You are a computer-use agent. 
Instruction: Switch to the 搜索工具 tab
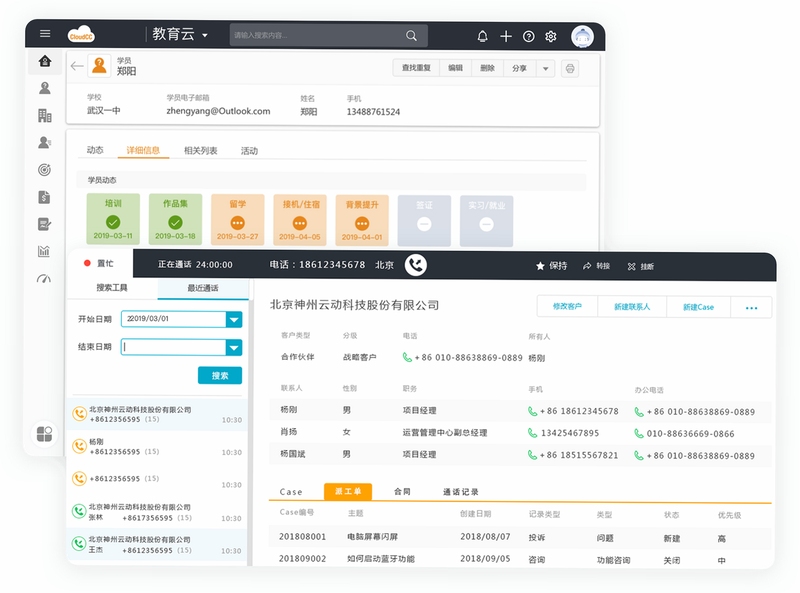click(112, 288)
